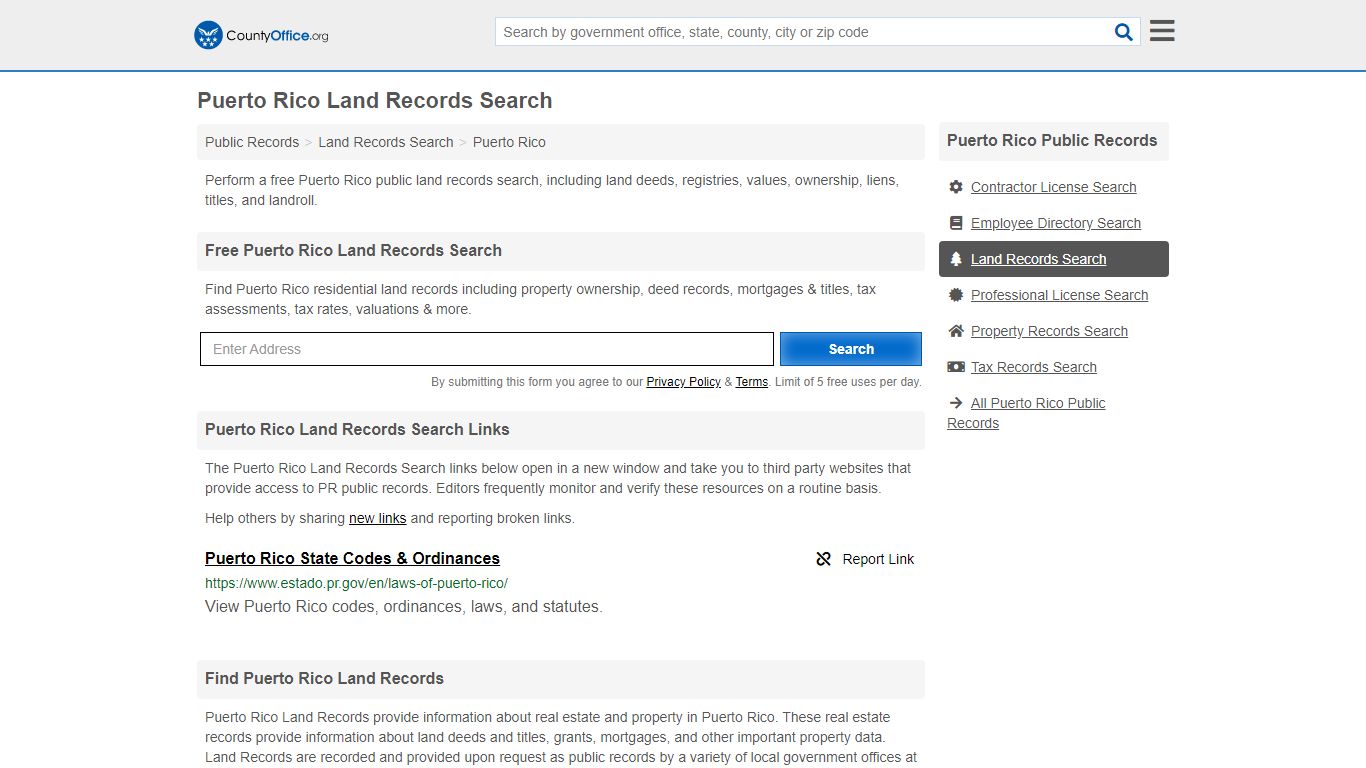The height and width of the screenshot is (768, 1366).
Task: Click the Enter Address input box
Action: [487, 349]
